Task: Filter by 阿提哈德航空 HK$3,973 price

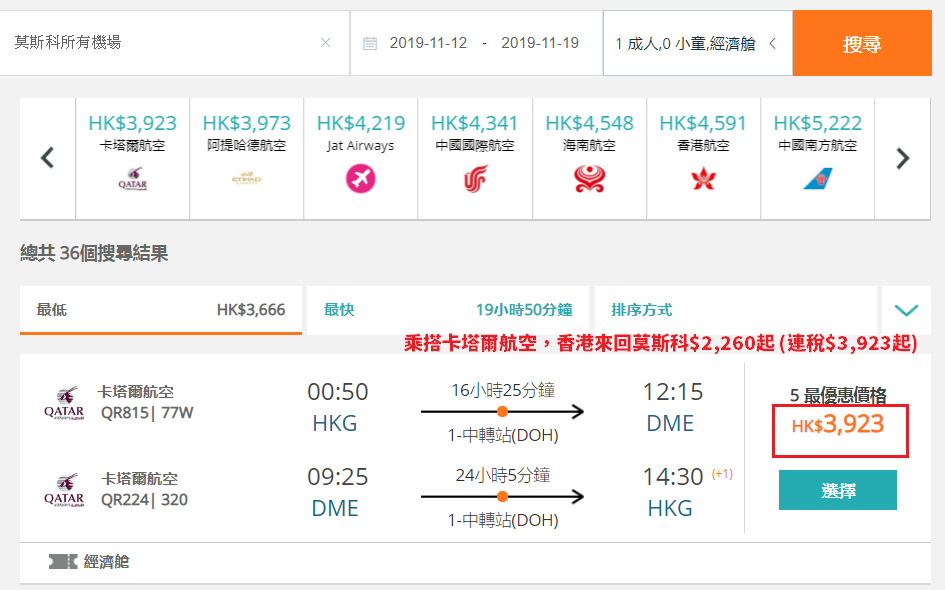Action: [246, 123]
